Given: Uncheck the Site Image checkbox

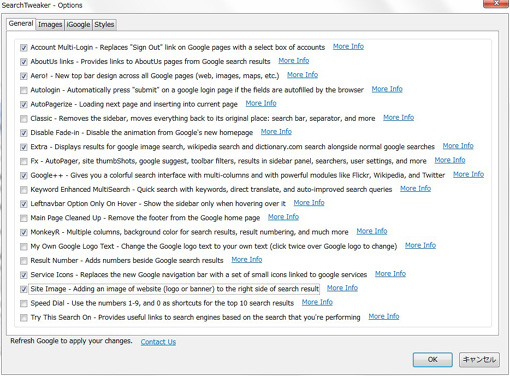Looking at the screenshot, I should (x=23, y=289).
